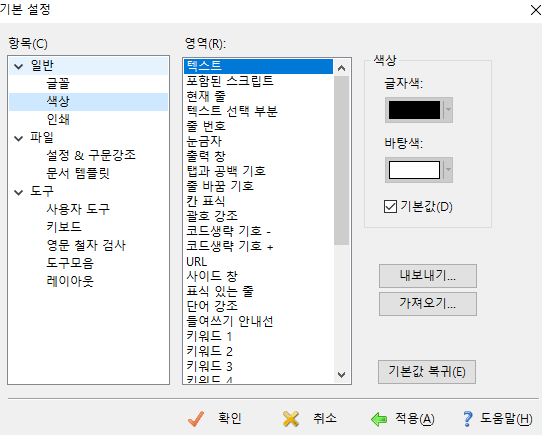The height and width of the screenshot is (435, 542).
Task: Select 들여쓰기 안내선 list entry
Action: (x=259, y=321)
